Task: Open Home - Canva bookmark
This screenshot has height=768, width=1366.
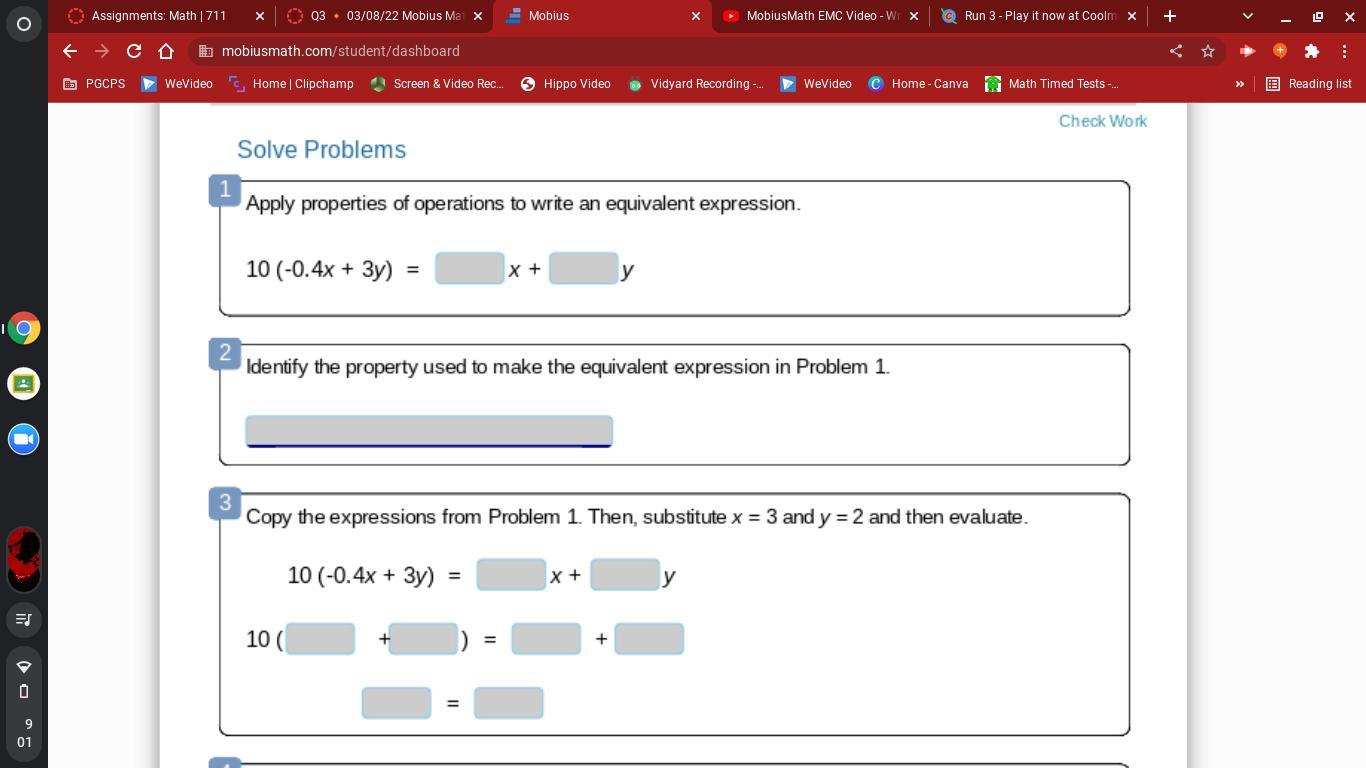Action: (918, 84)
